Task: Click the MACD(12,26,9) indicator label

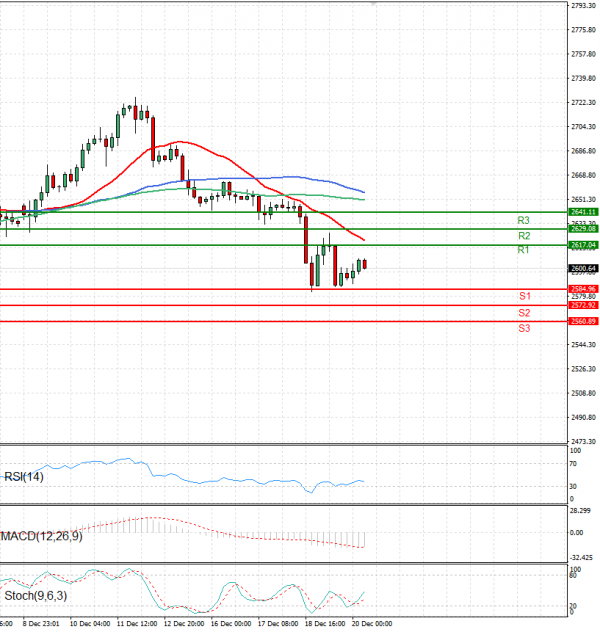Action: pyautogui.click(x=42, y=536)
